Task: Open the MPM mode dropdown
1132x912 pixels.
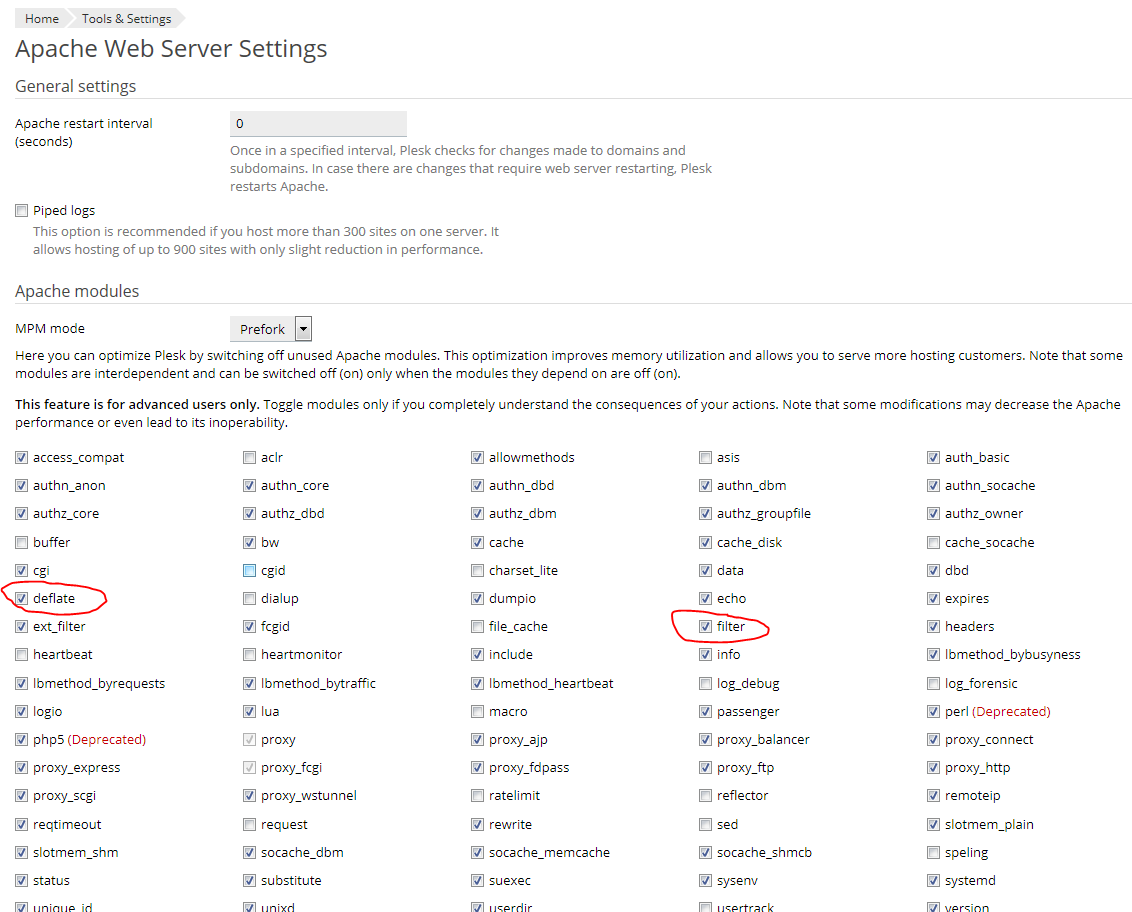Action: point(271,329)
